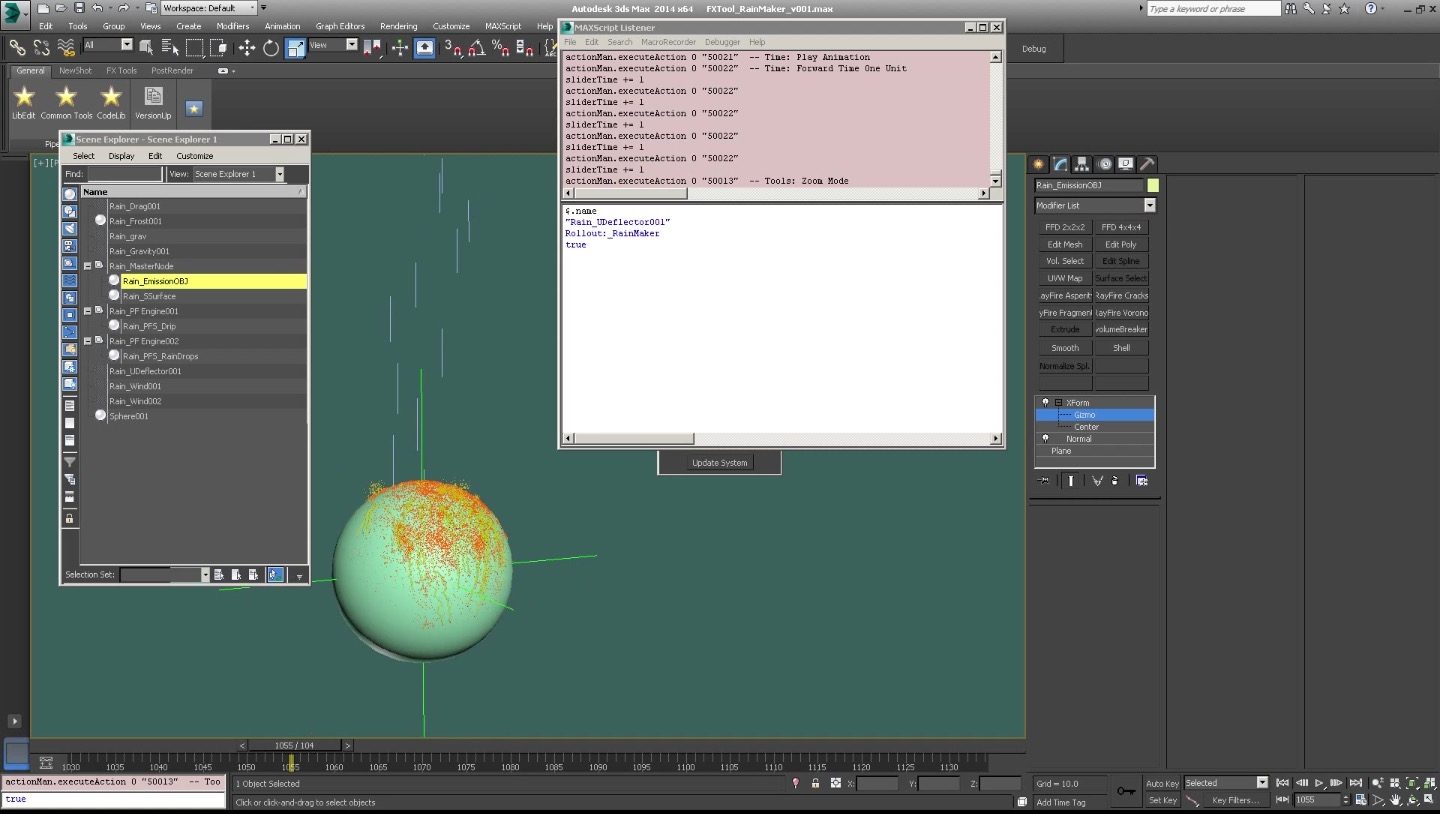The image size is (1440, 814).
Task: Click the Pin Stack icon
Action: pos(1045,481)
